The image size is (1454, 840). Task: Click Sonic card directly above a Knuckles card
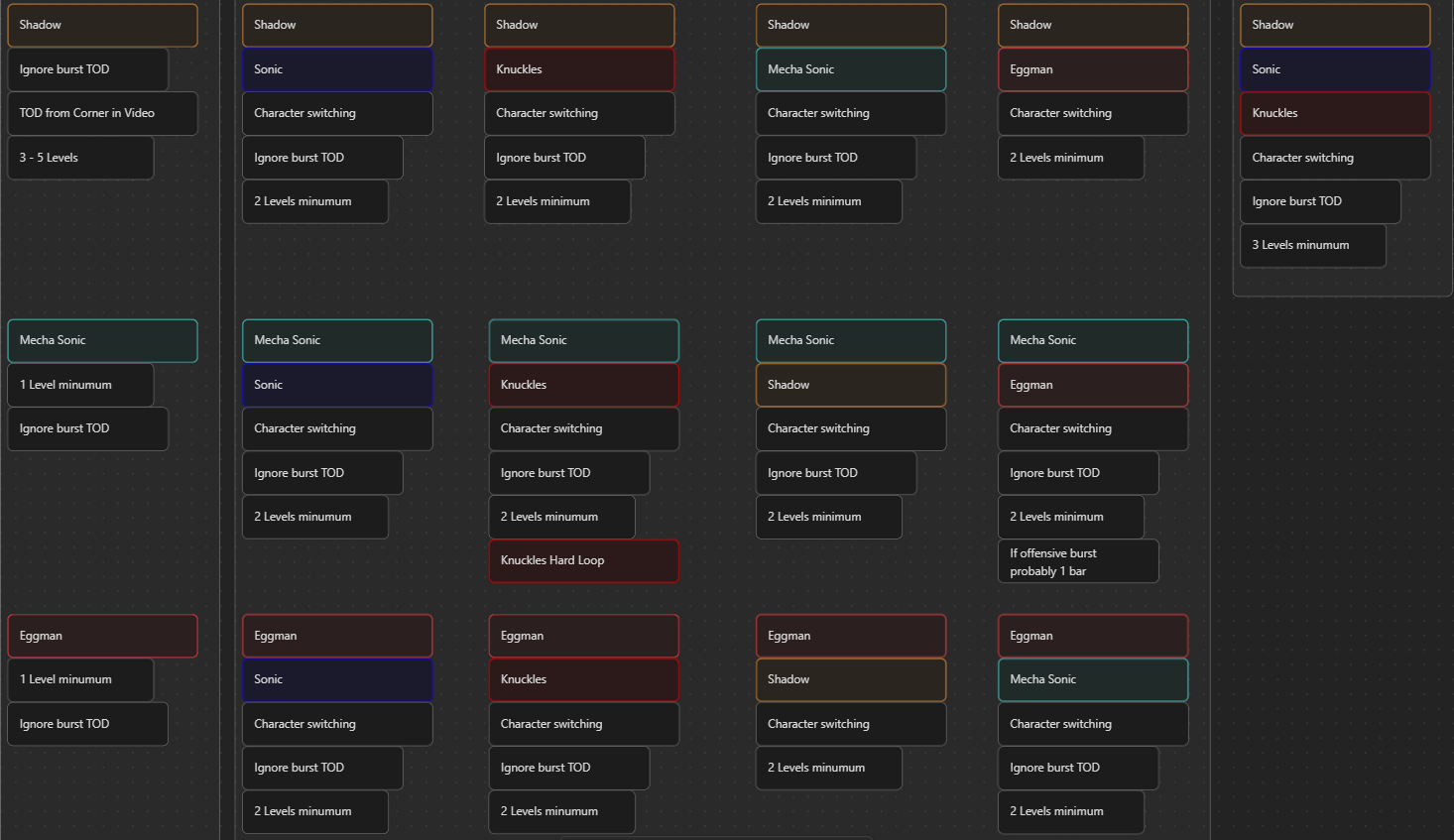[1335, 69]
